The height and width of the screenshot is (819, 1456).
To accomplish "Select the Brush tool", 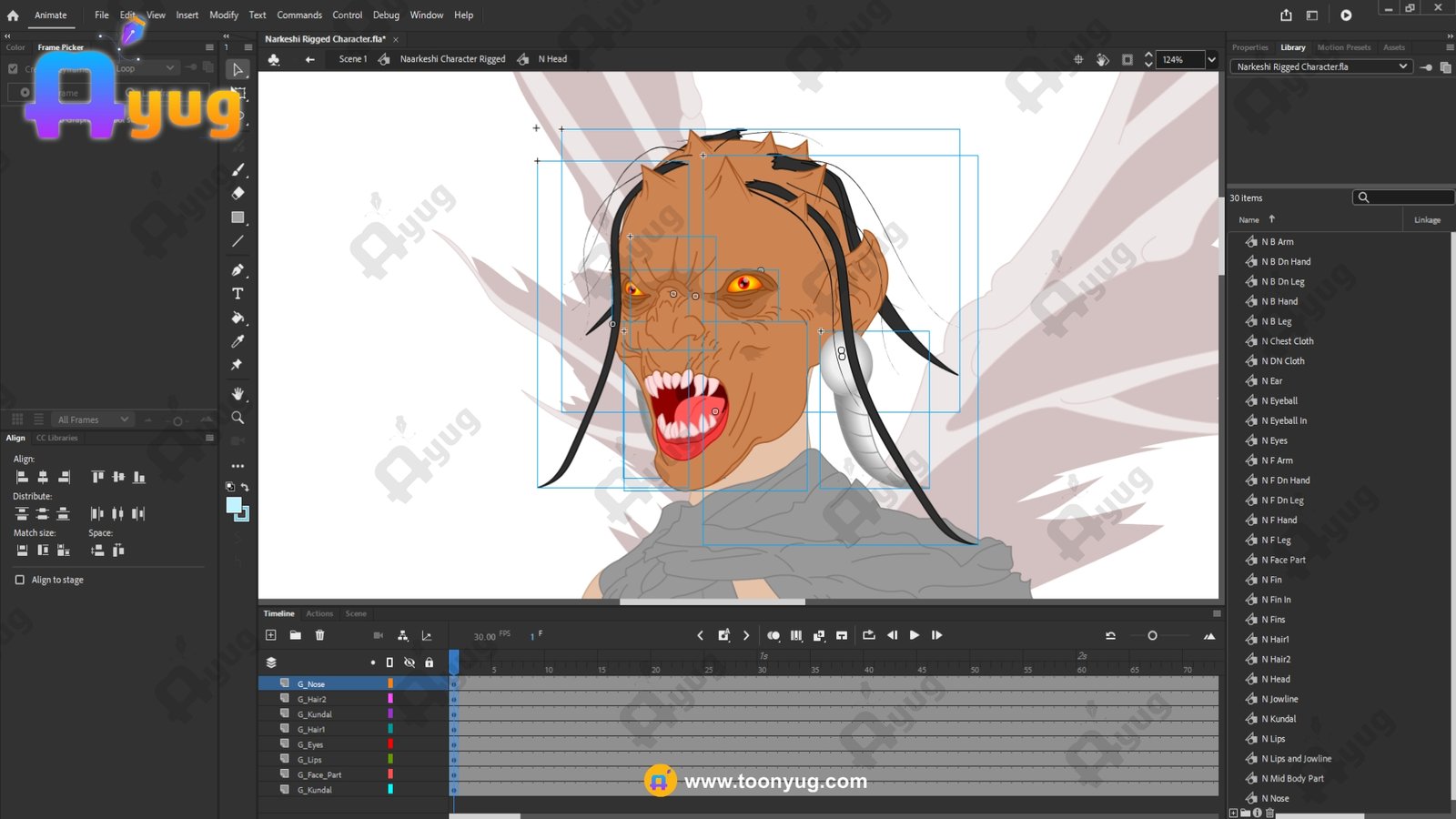I will pos(238,169).
